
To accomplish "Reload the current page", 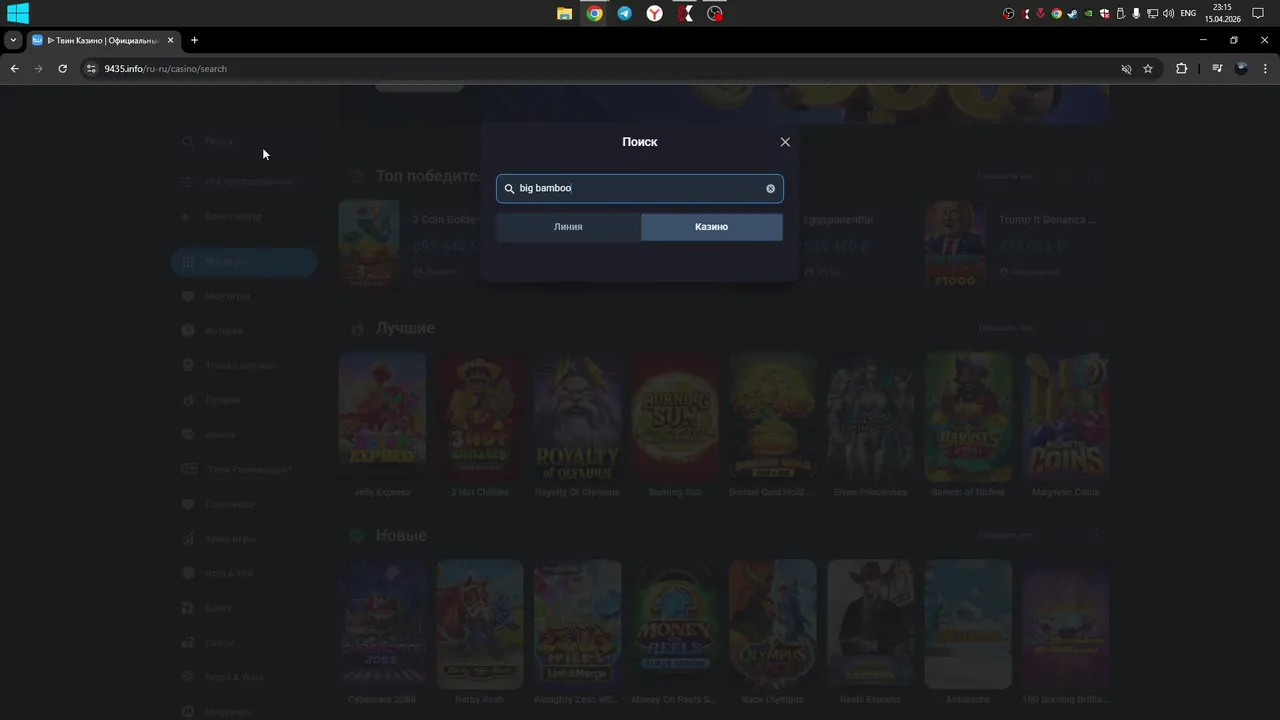I will coord(62,69).
